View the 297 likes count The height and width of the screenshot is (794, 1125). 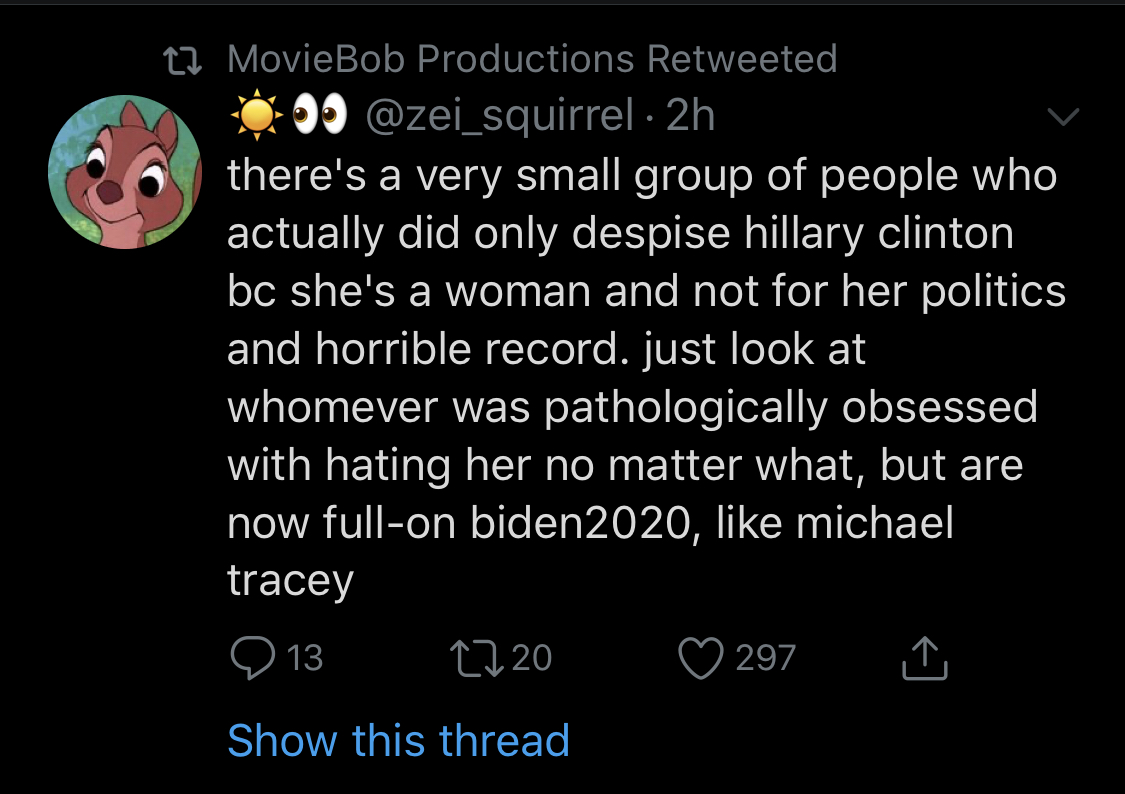point(766,658)
